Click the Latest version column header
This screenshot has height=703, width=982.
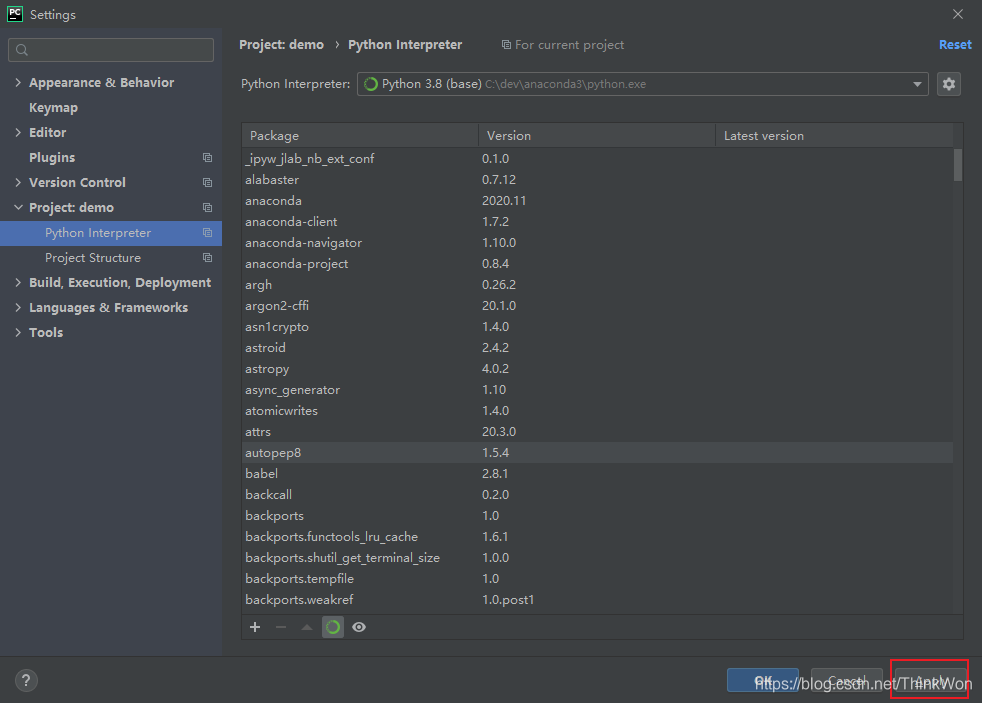(x=834, y=136)
